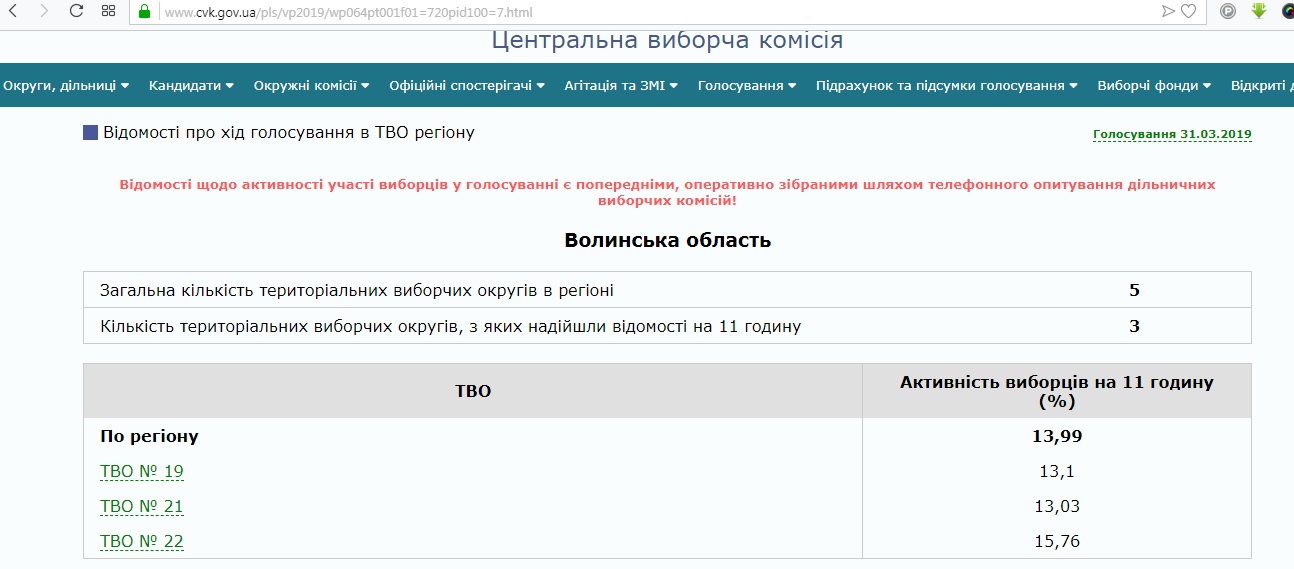Click the browser forward arrow
The width and height of the screenshot is (1294, 569).
click(43, 12)
